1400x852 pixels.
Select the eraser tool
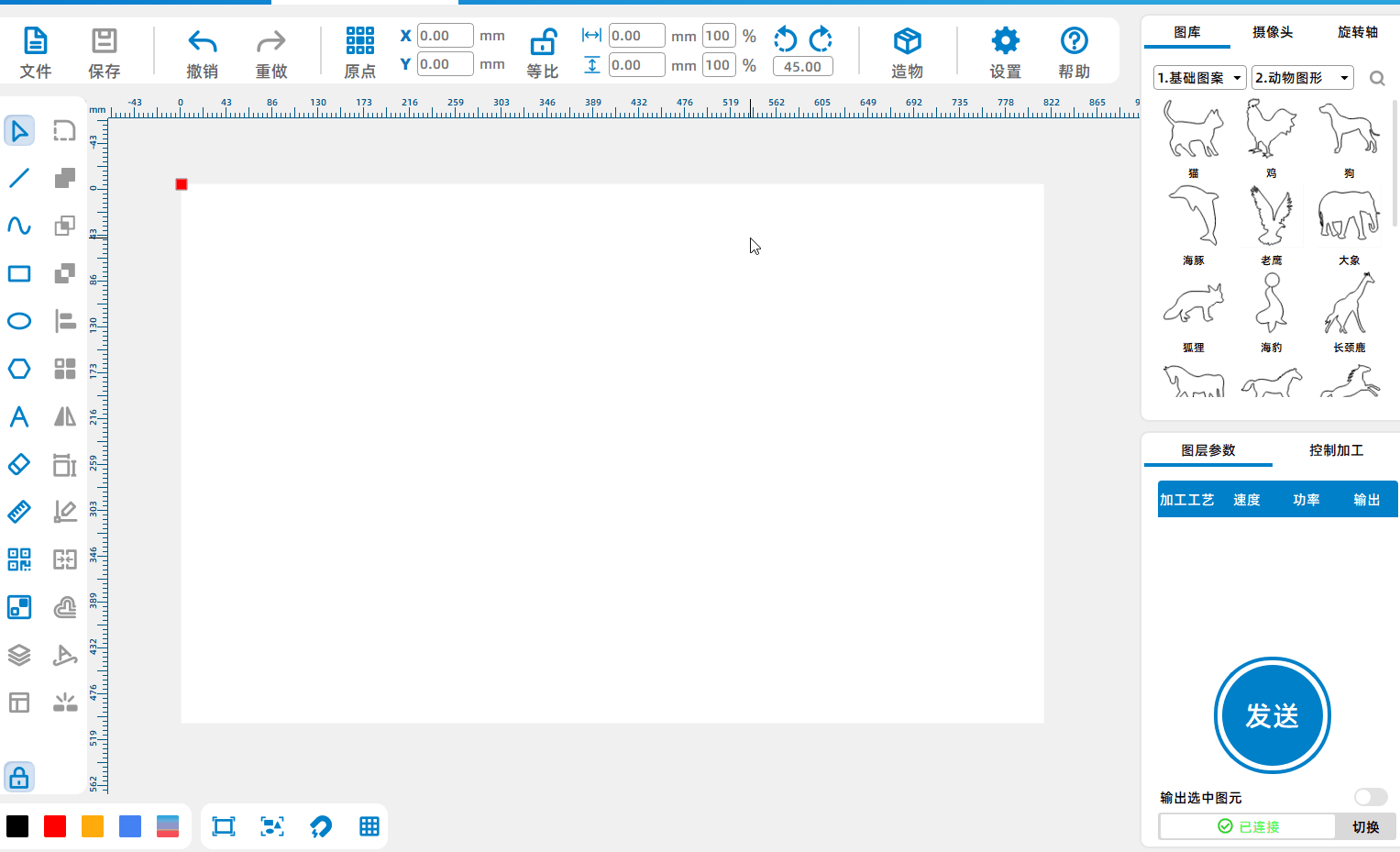pyautogui.click(x=19, y=464)
